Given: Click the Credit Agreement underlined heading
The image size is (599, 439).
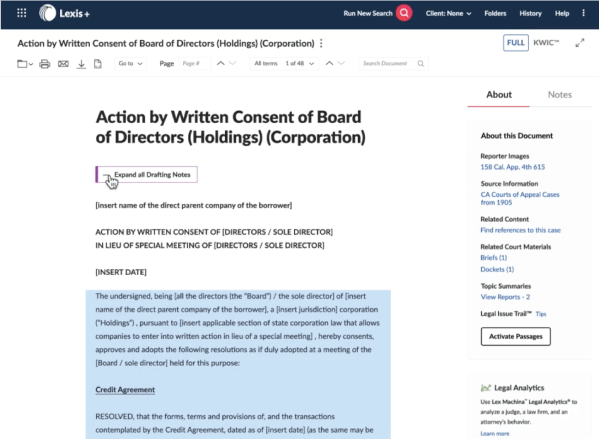Looking at the screenshot, I should coord(125,390).
